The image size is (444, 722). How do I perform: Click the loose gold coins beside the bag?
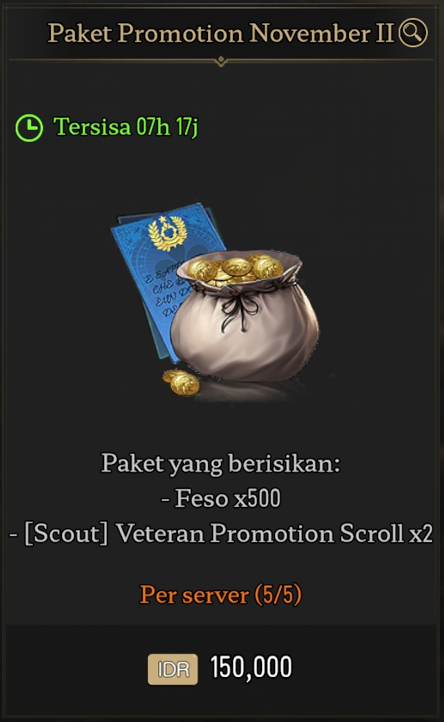(181, 382)
